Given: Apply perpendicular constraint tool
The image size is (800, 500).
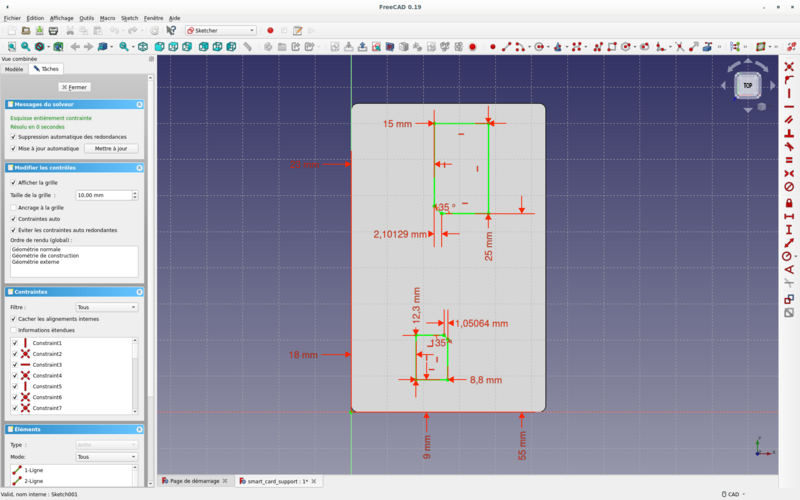Looking at the screenshot, I should point(789,133).
